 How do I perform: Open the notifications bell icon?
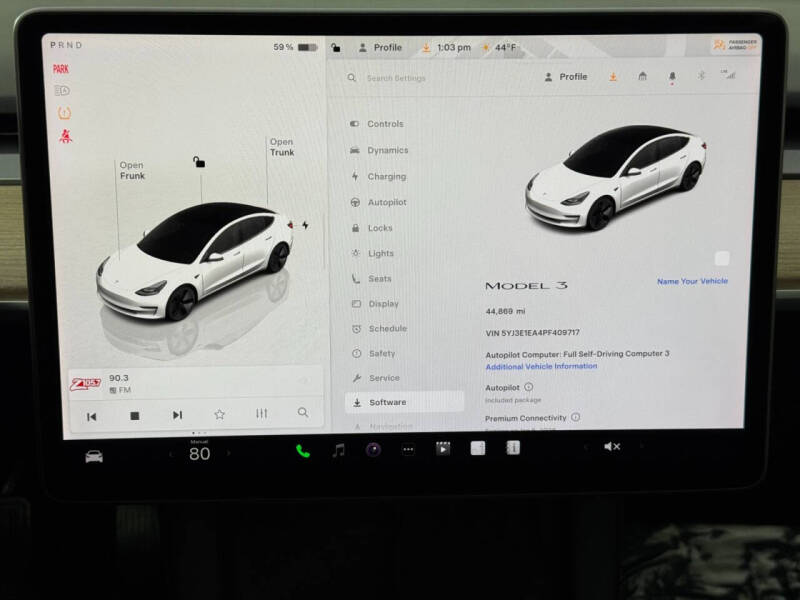click(671, 76)
